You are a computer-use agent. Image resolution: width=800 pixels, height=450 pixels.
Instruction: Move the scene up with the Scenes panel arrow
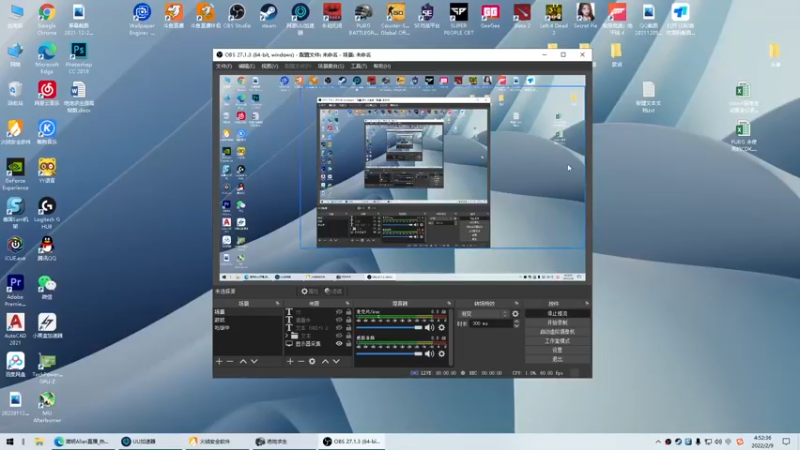pos(243,361)
